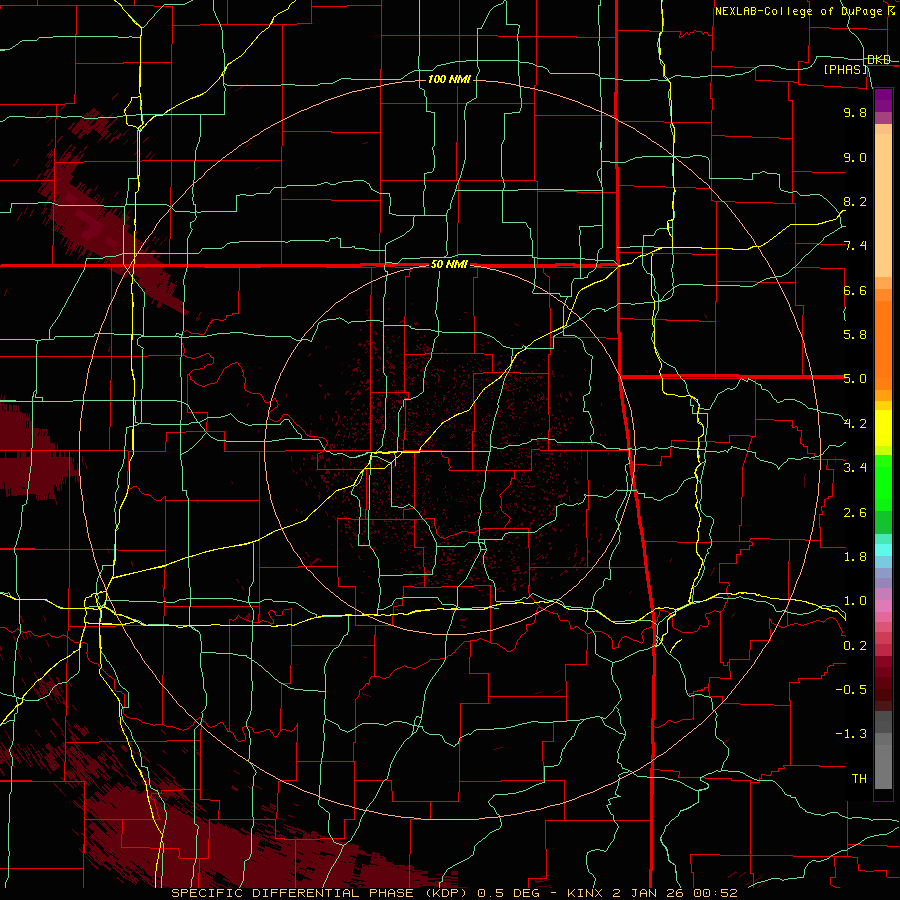Click the 0.2 value on color scale
The width and height of the screenshot is (900, 900).
[855, 646]
